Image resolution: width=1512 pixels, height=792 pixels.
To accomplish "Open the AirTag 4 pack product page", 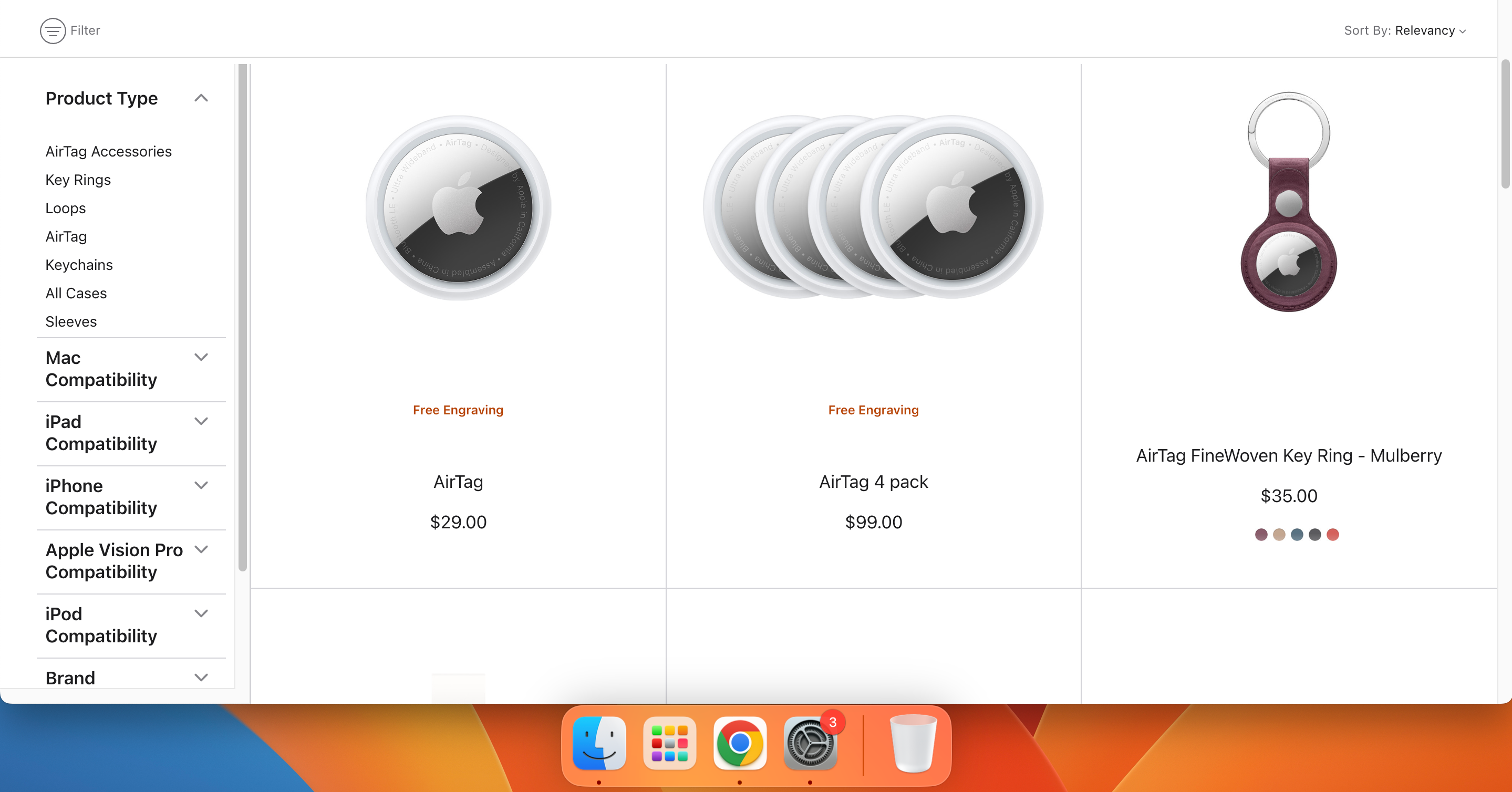I will tap(873, 482).
